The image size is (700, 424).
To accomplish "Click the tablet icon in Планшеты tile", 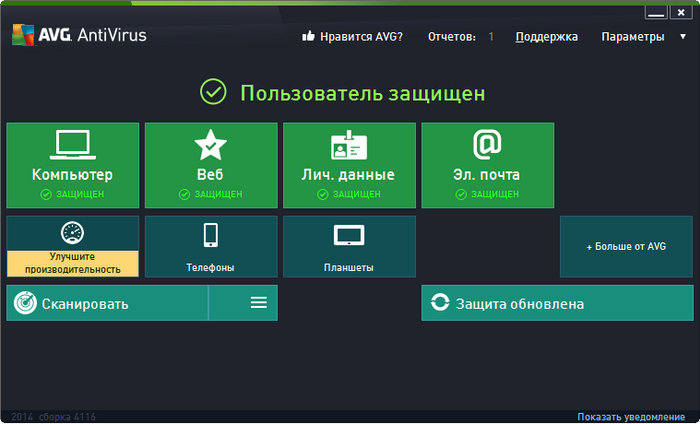I will point(349,235).
